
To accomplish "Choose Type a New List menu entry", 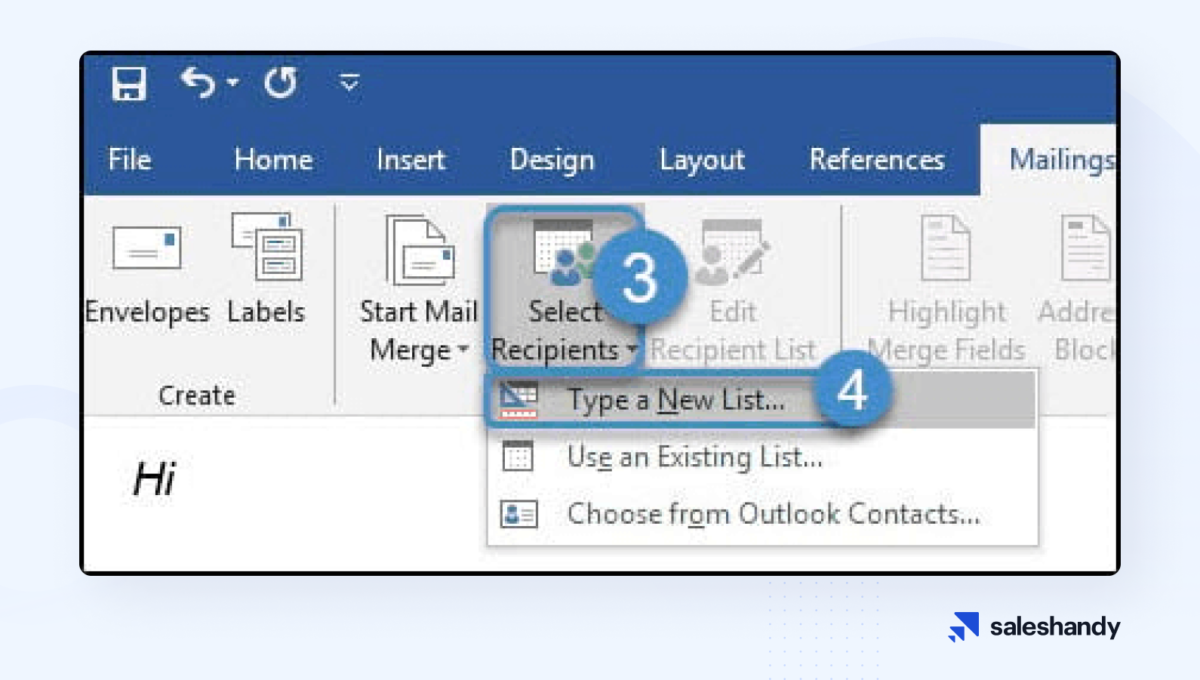I will tap(762, 400).
